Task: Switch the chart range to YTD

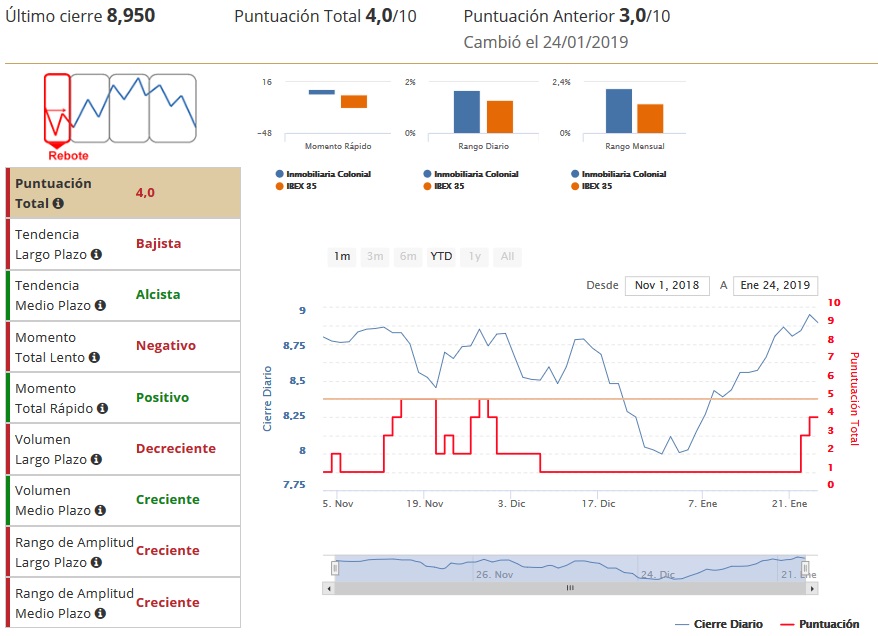Action: pyautogui.click(x=441, y=257)
